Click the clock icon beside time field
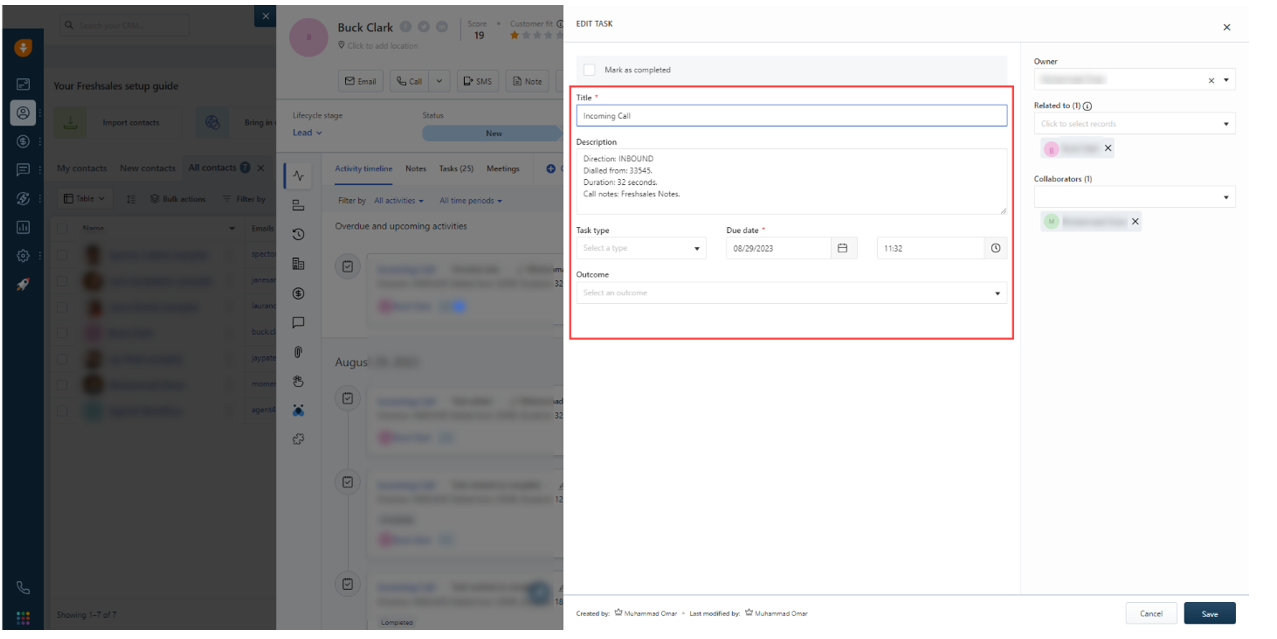 coord(995,248)
